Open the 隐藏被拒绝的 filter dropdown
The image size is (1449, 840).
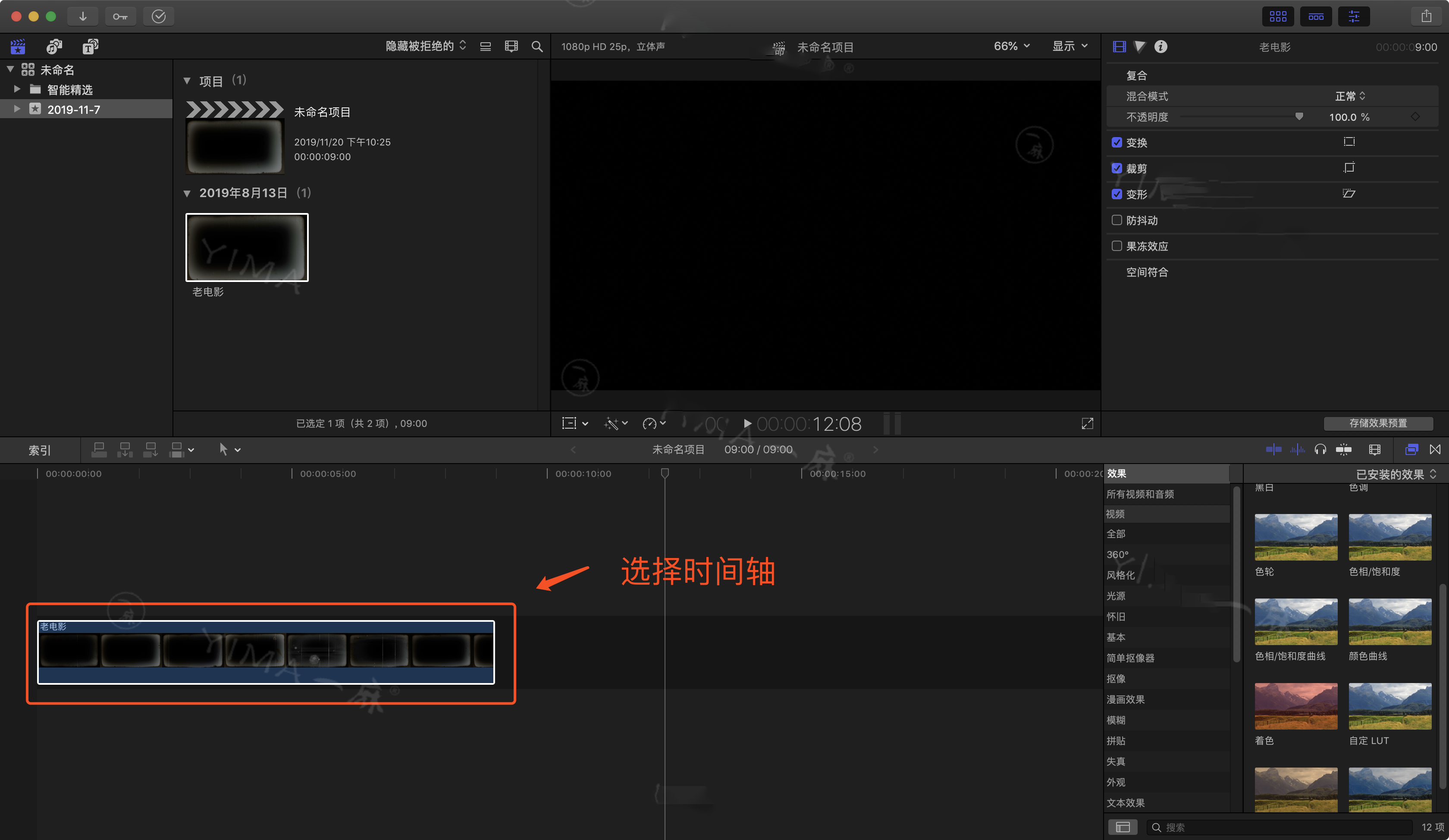pos(426,46)
